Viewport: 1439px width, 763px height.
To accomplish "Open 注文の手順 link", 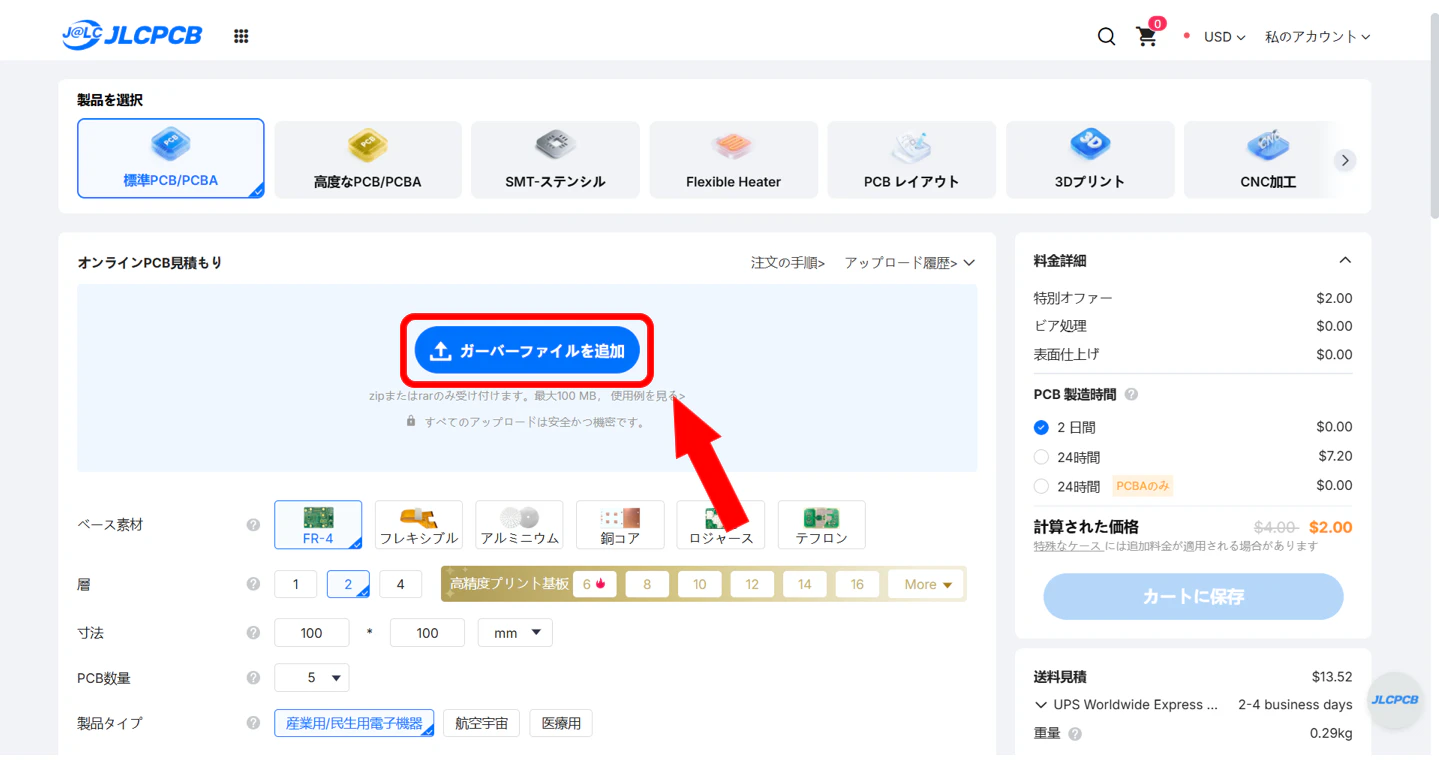I will click(788, 263).
